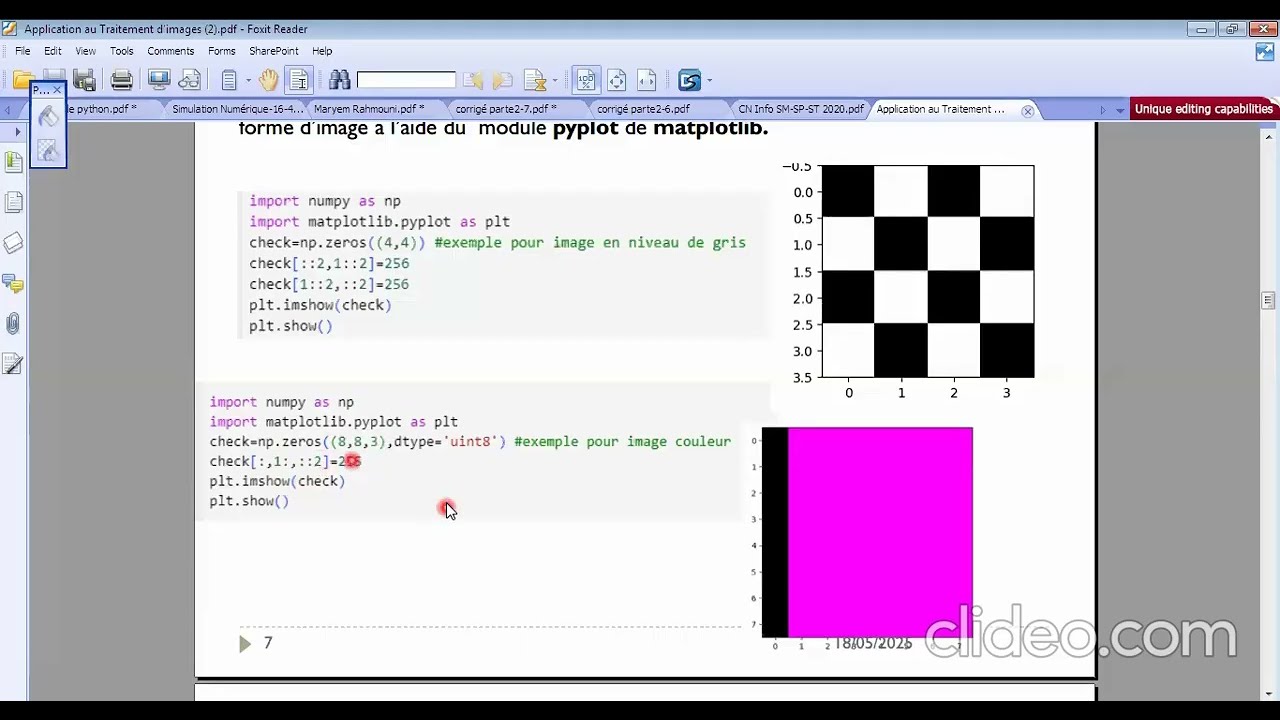This screenshot has height=720, width=1280.
Task: Click the page number 7 text
Action: click(268, 643)
